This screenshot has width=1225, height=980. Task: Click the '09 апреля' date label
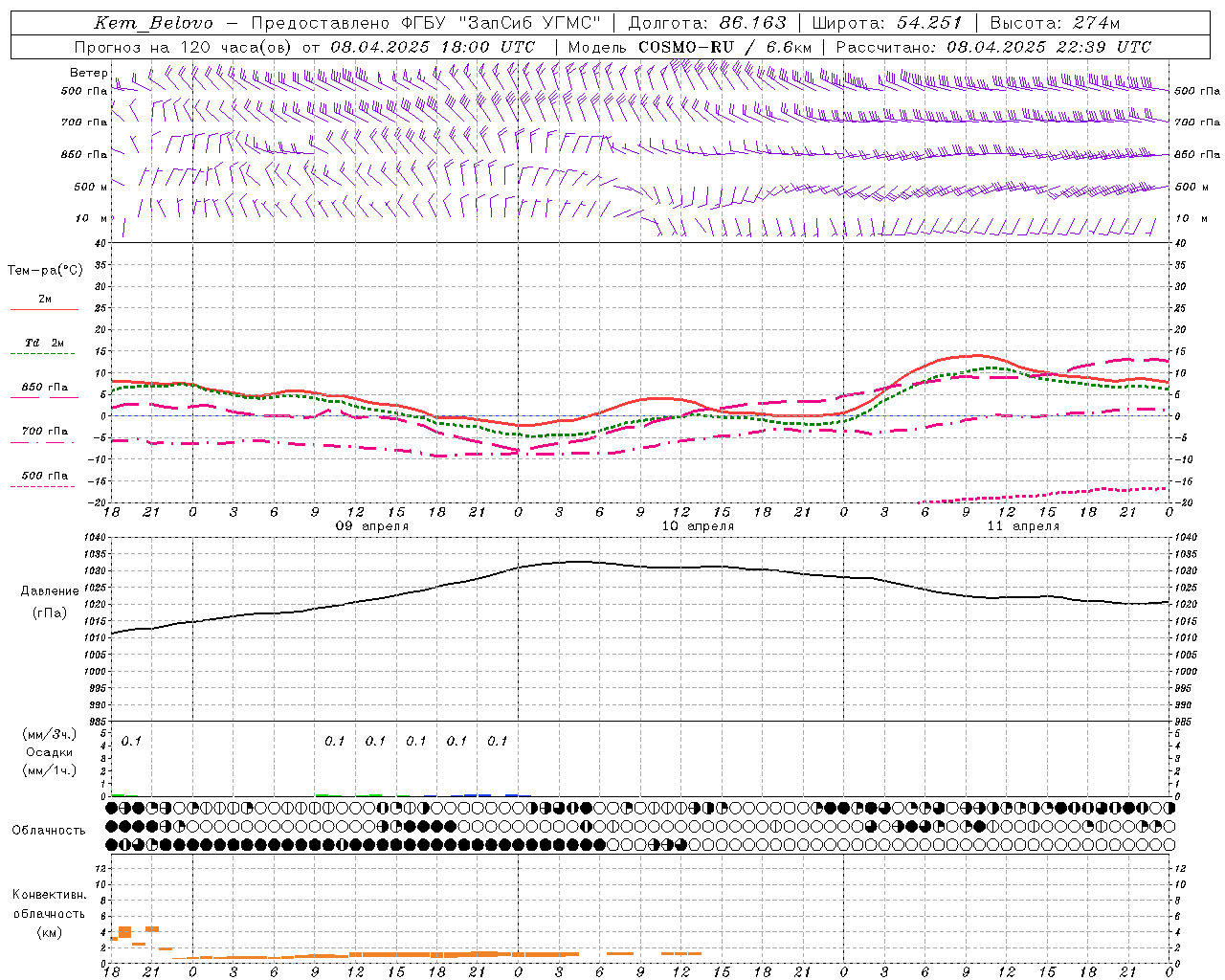coord(371,526)
